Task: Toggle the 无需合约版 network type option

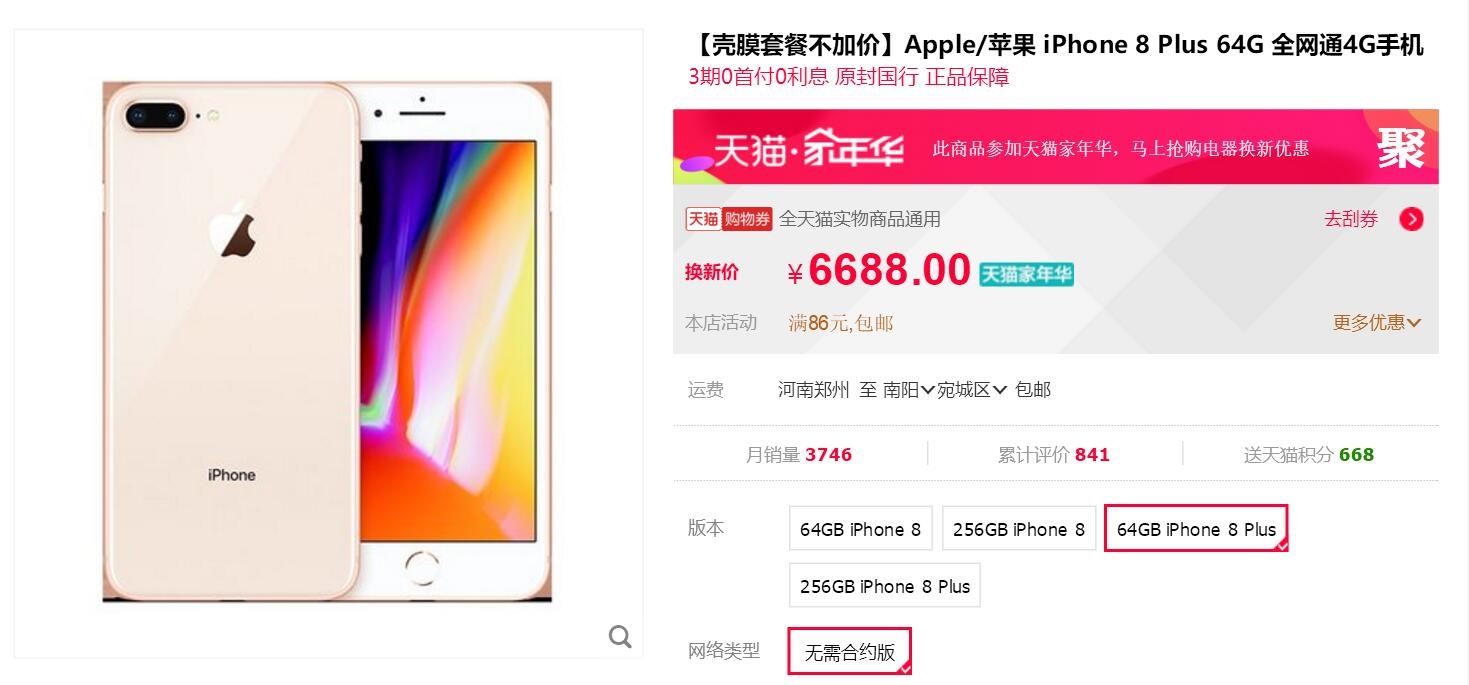Action: [x=850, y=652]
